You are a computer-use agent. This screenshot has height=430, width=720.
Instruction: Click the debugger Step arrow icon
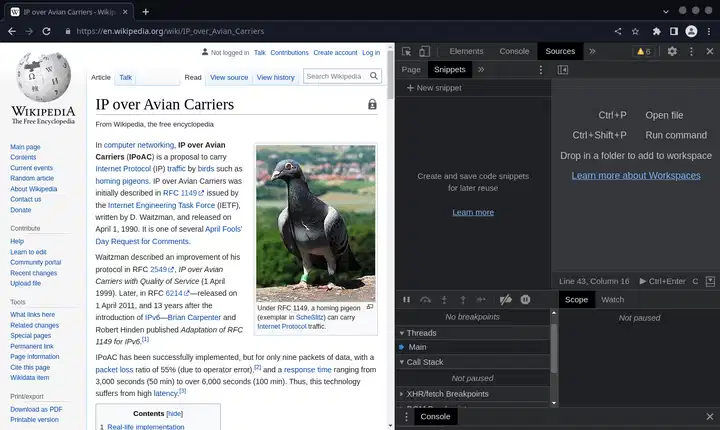point(481,300)
